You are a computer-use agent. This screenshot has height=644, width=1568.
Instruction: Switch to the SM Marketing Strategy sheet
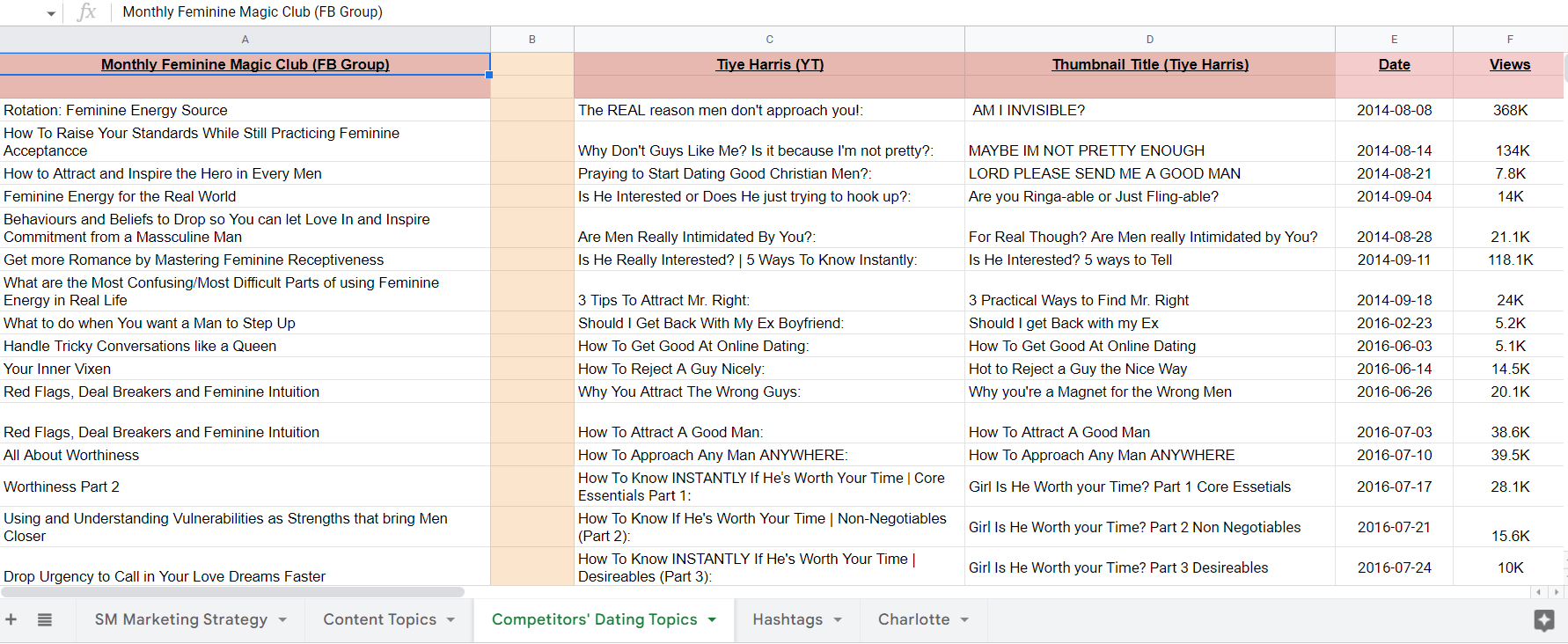pyautogui.click(x=180, y=619)
